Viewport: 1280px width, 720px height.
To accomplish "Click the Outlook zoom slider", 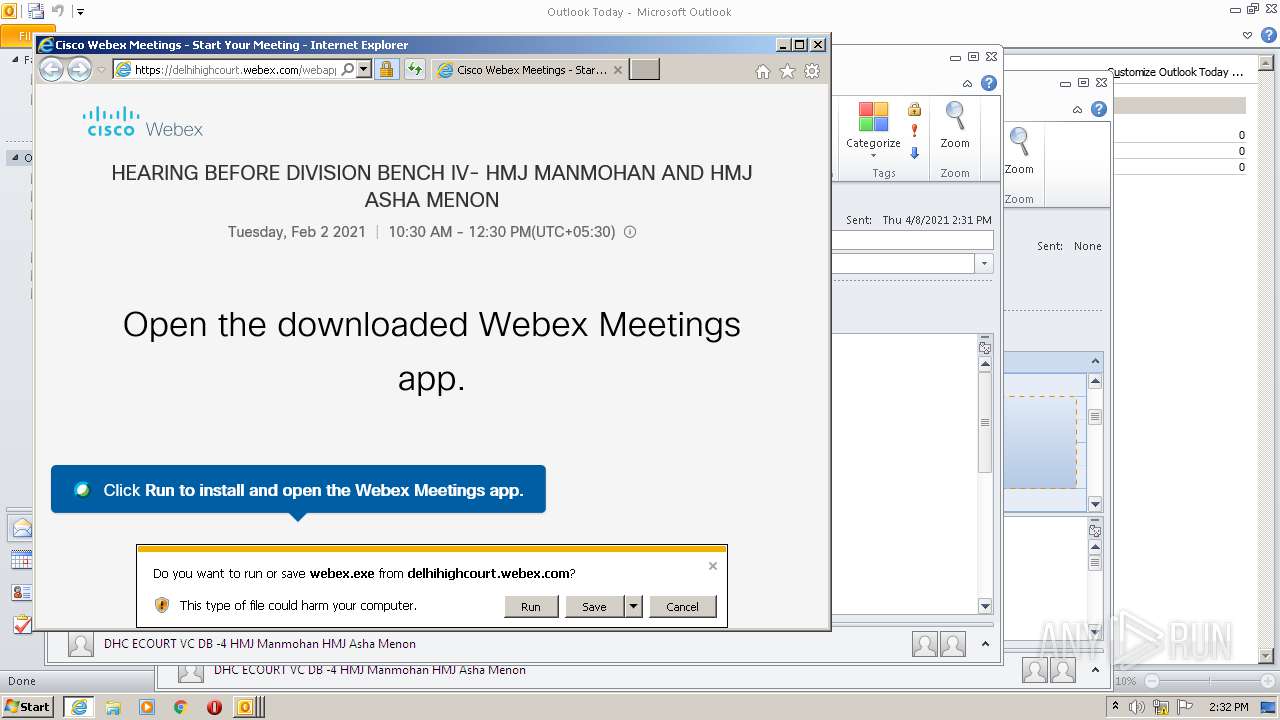I will tap(1210, 681).
